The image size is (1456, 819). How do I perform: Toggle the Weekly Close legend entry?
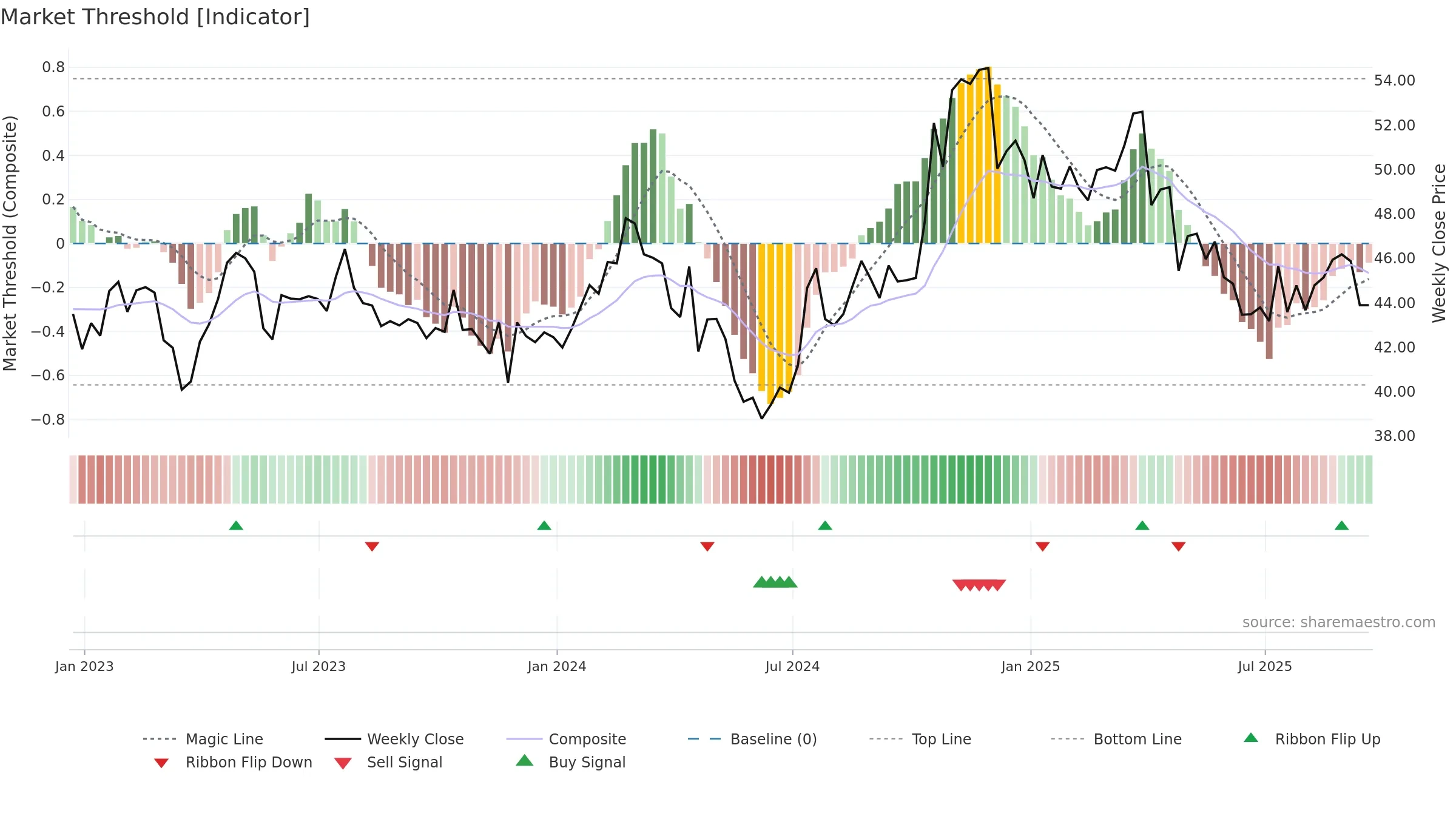394,739
